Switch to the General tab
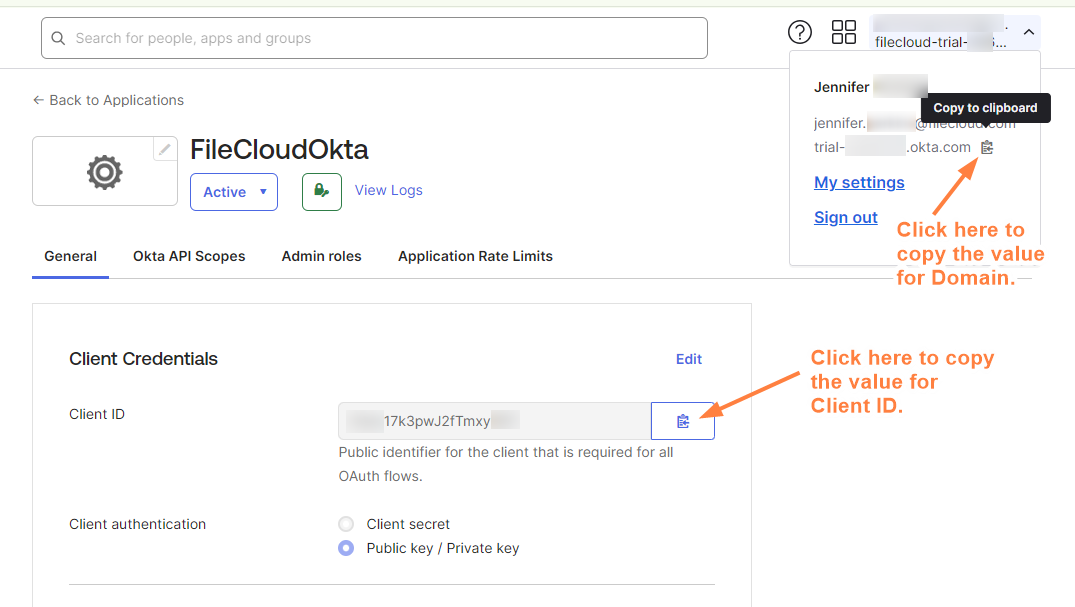This screenshot has width=1075, height=607. point(70,256)
